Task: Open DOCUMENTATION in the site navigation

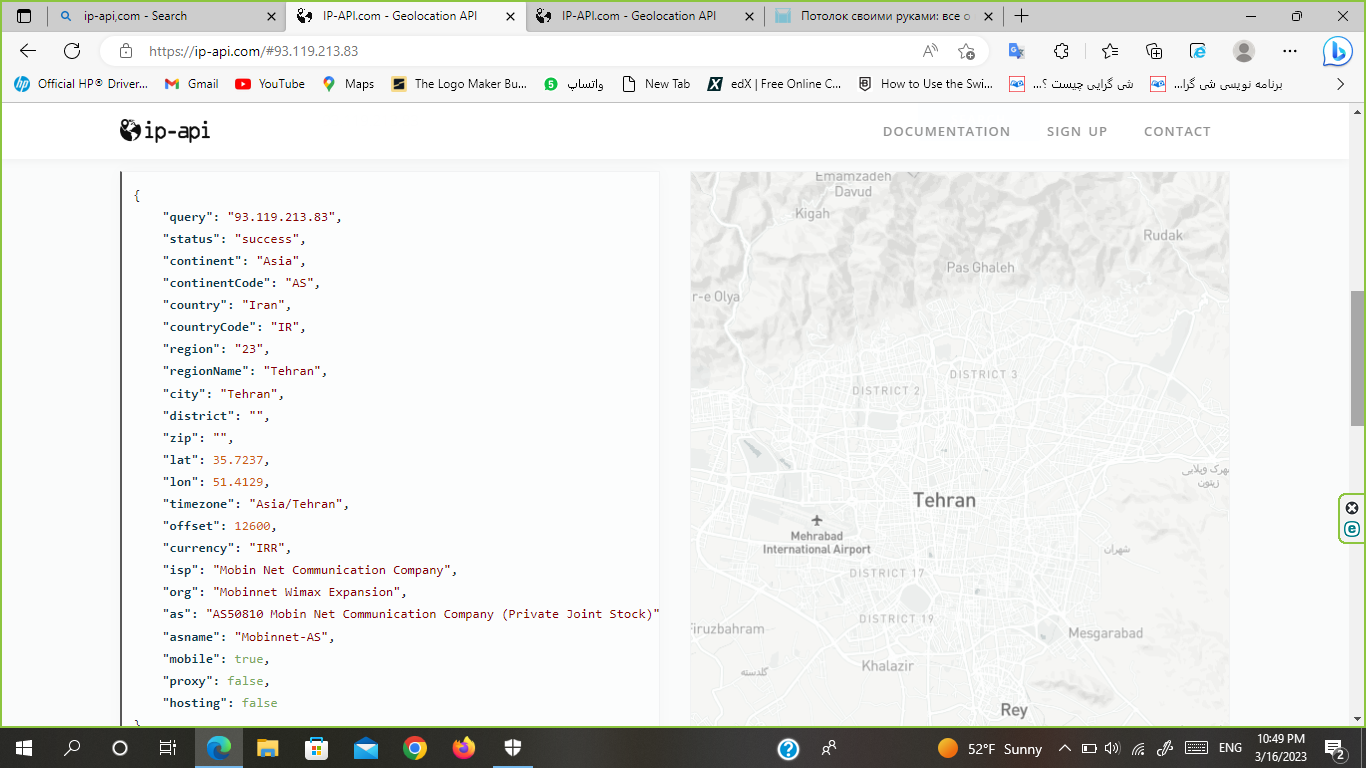Action: click(x=946, y=131)
